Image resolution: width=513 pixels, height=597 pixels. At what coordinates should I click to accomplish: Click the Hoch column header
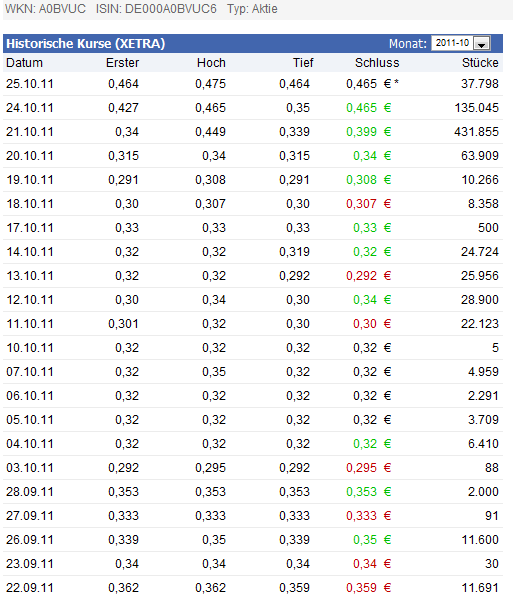(x=211, y=63)
